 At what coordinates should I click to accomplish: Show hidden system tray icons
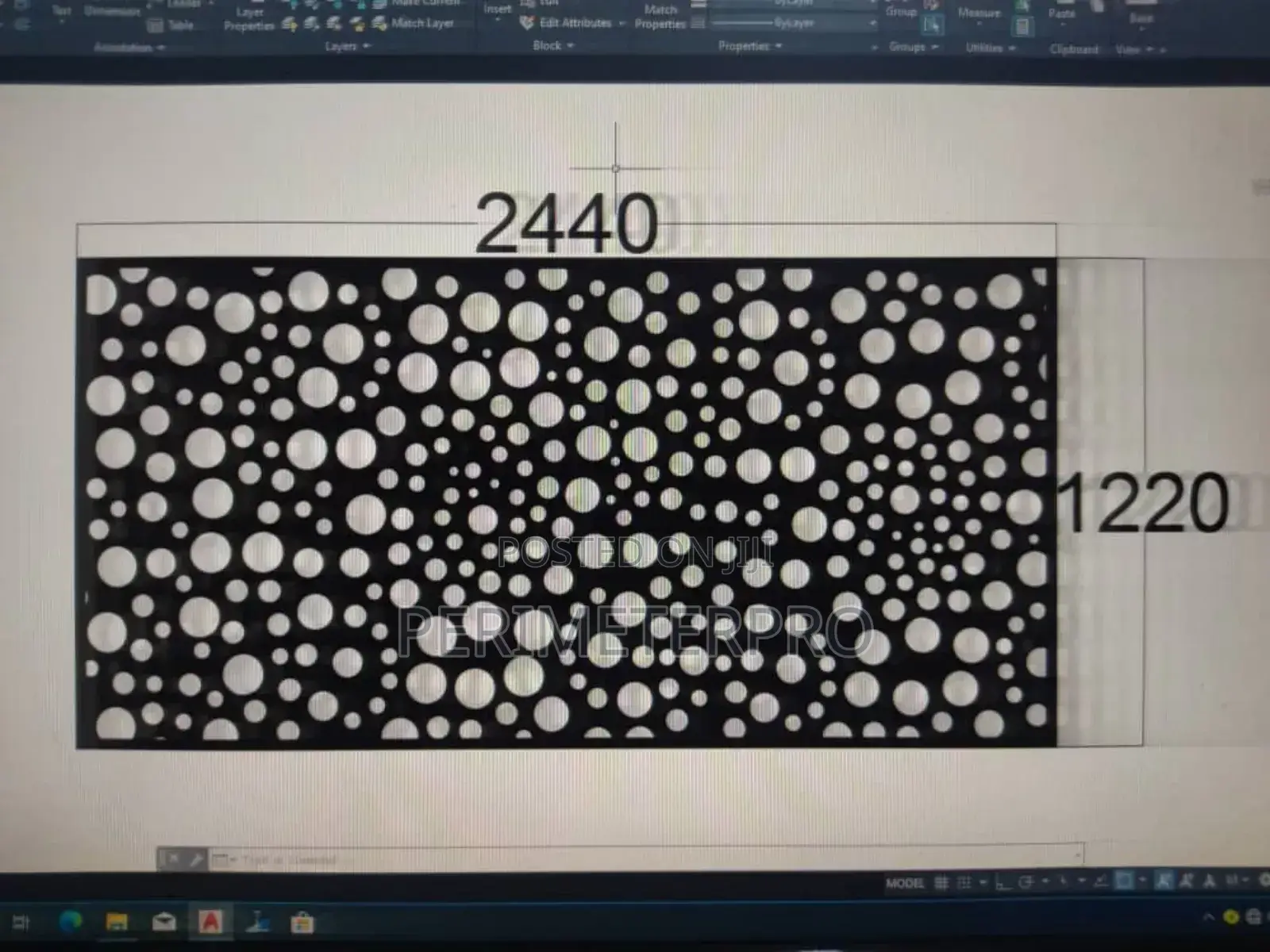pos(1208,919)
